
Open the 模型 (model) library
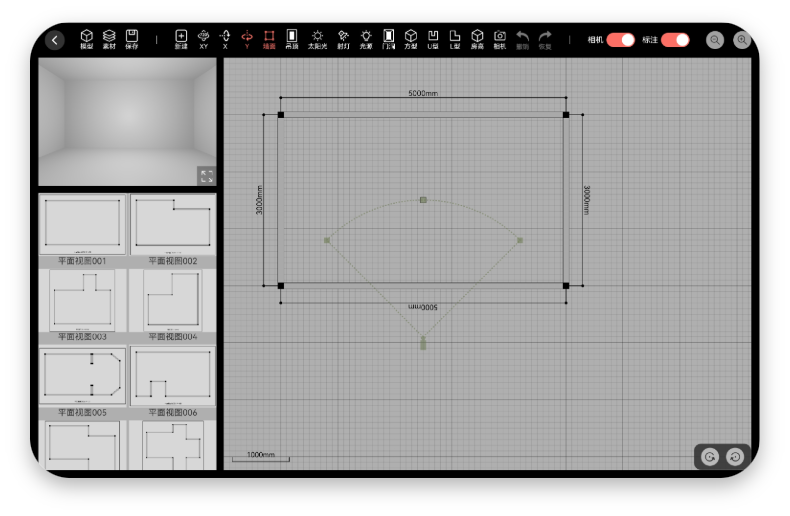(87, 39)
